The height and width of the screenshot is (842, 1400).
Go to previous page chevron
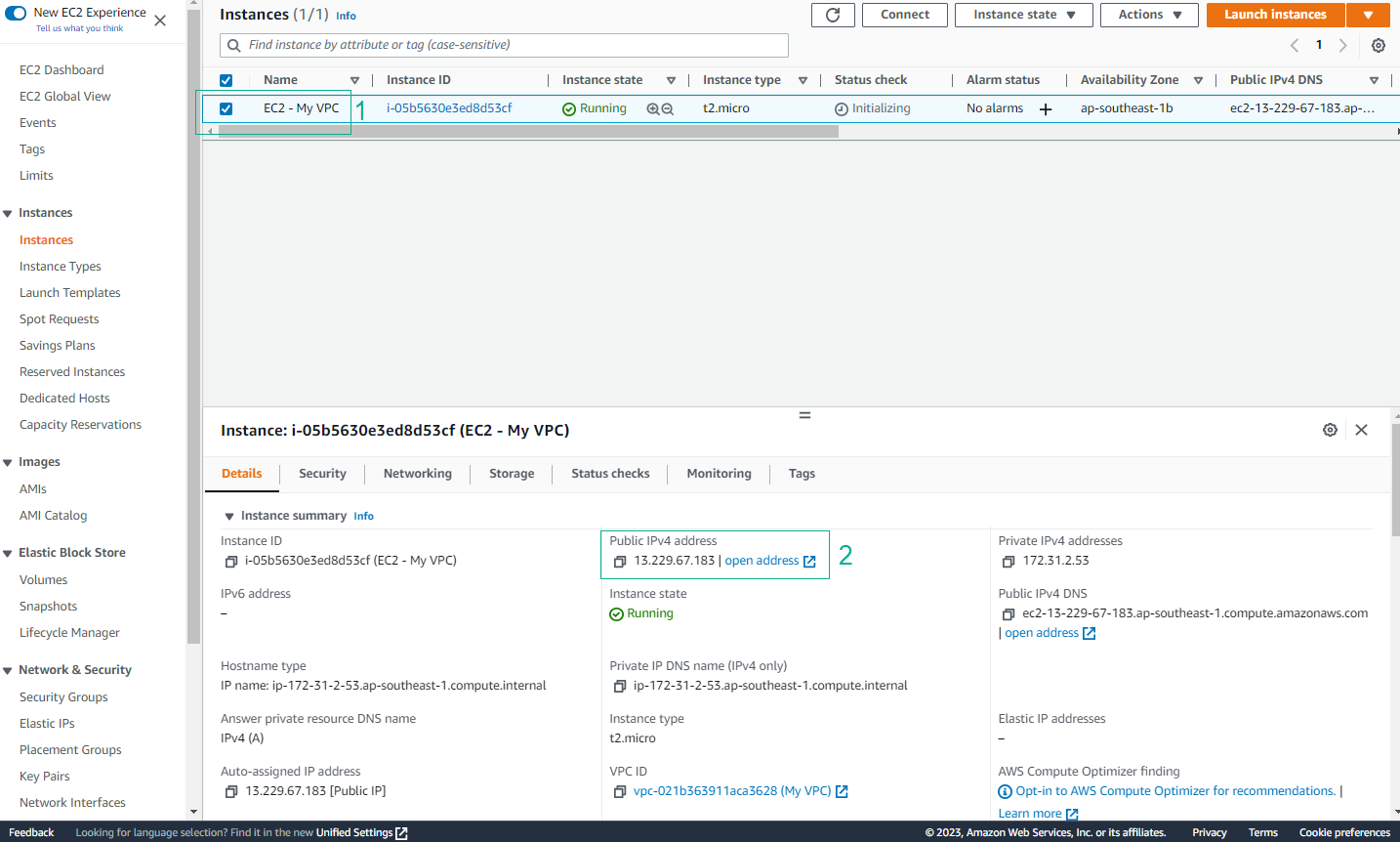(x=1295, y=45)
